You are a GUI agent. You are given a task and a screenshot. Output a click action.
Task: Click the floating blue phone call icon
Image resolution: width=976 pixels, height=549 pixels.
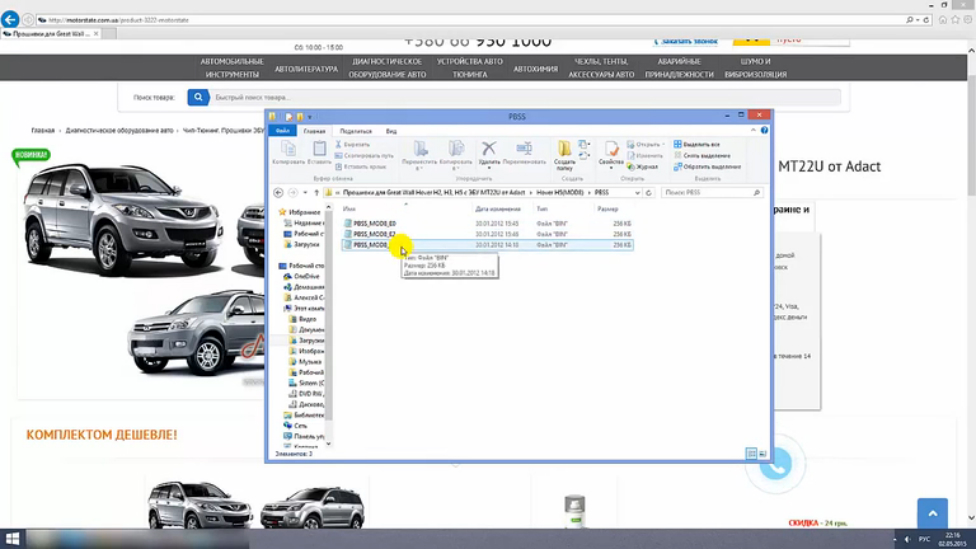click(776, 464)
